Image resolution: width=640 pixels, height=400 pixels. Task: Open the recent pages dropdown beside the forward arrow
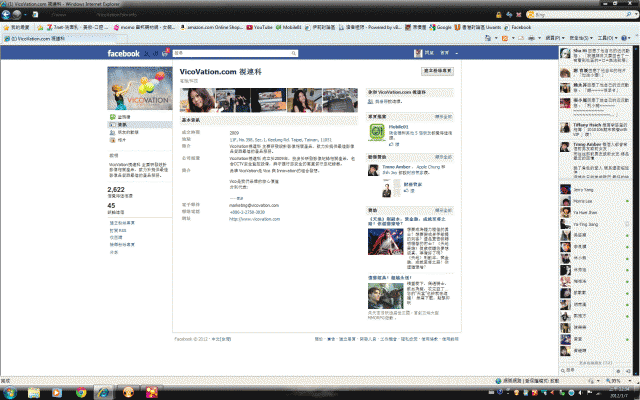point(25,15)
